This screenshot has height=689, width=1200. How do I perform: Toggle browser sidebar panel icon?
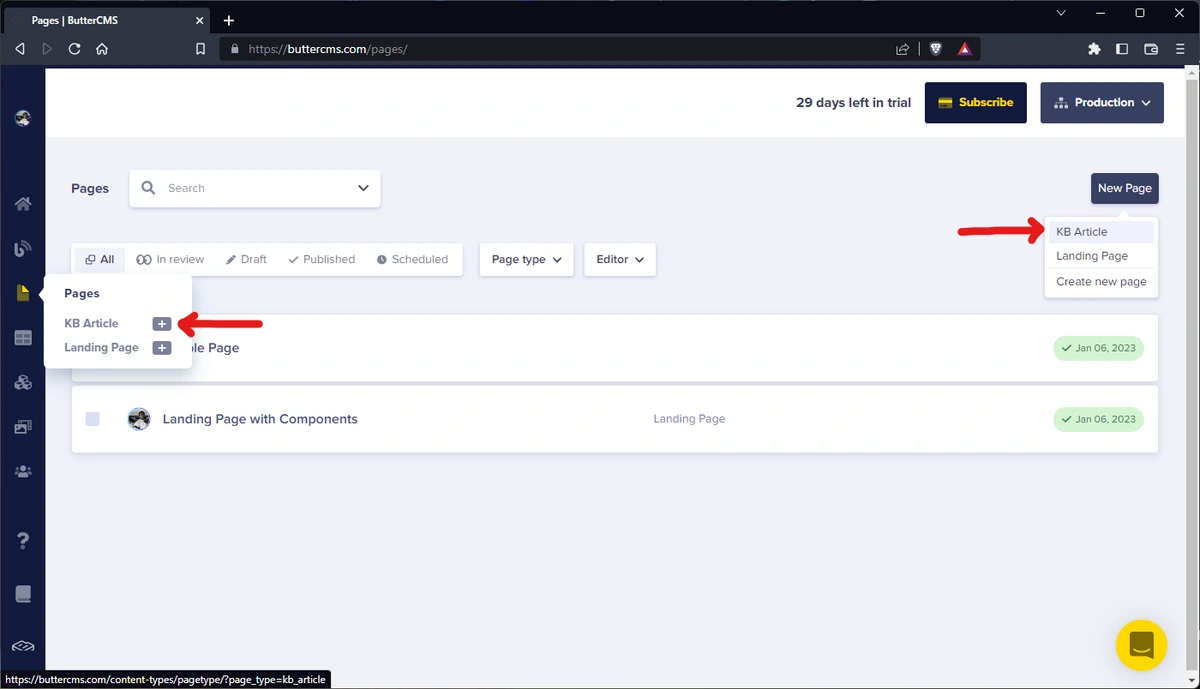coord(1122,48)
